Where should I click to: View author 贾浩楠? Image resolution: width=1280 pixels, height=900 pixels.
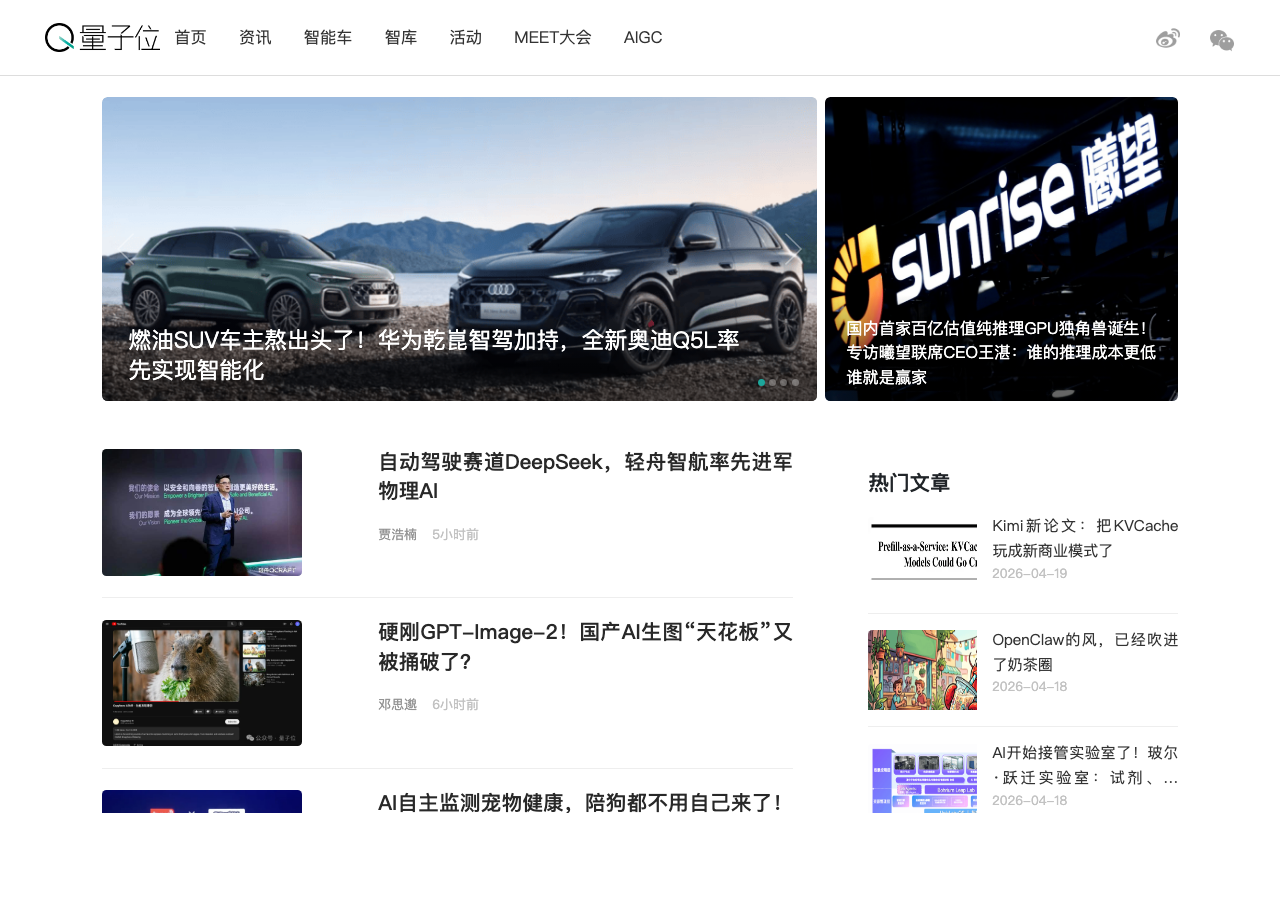pyautogui.click(x=397, y=535)
